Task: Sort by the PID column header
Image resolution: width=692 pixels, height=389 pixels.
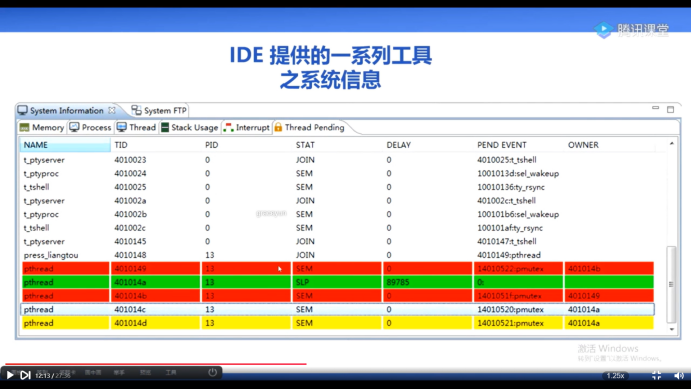Action: 247,145
